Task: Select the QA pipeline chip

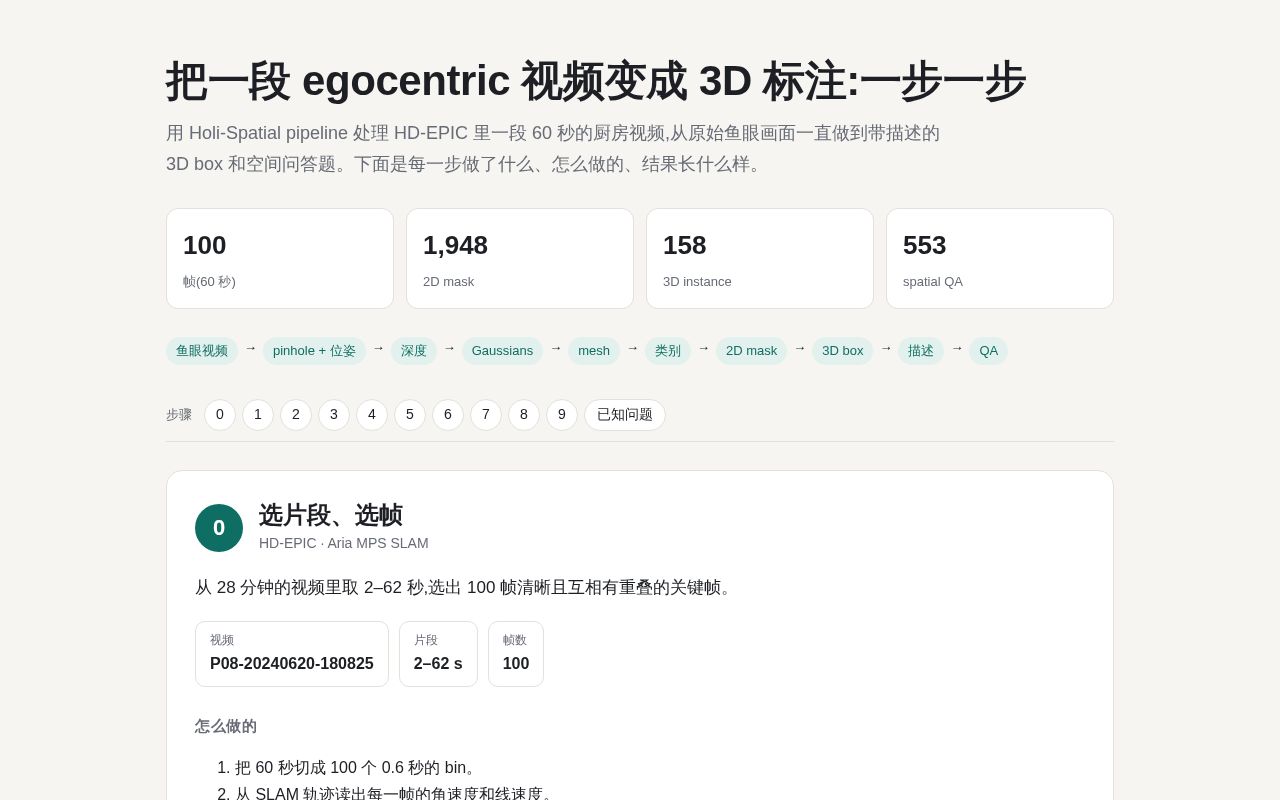Action: point(988,351)
